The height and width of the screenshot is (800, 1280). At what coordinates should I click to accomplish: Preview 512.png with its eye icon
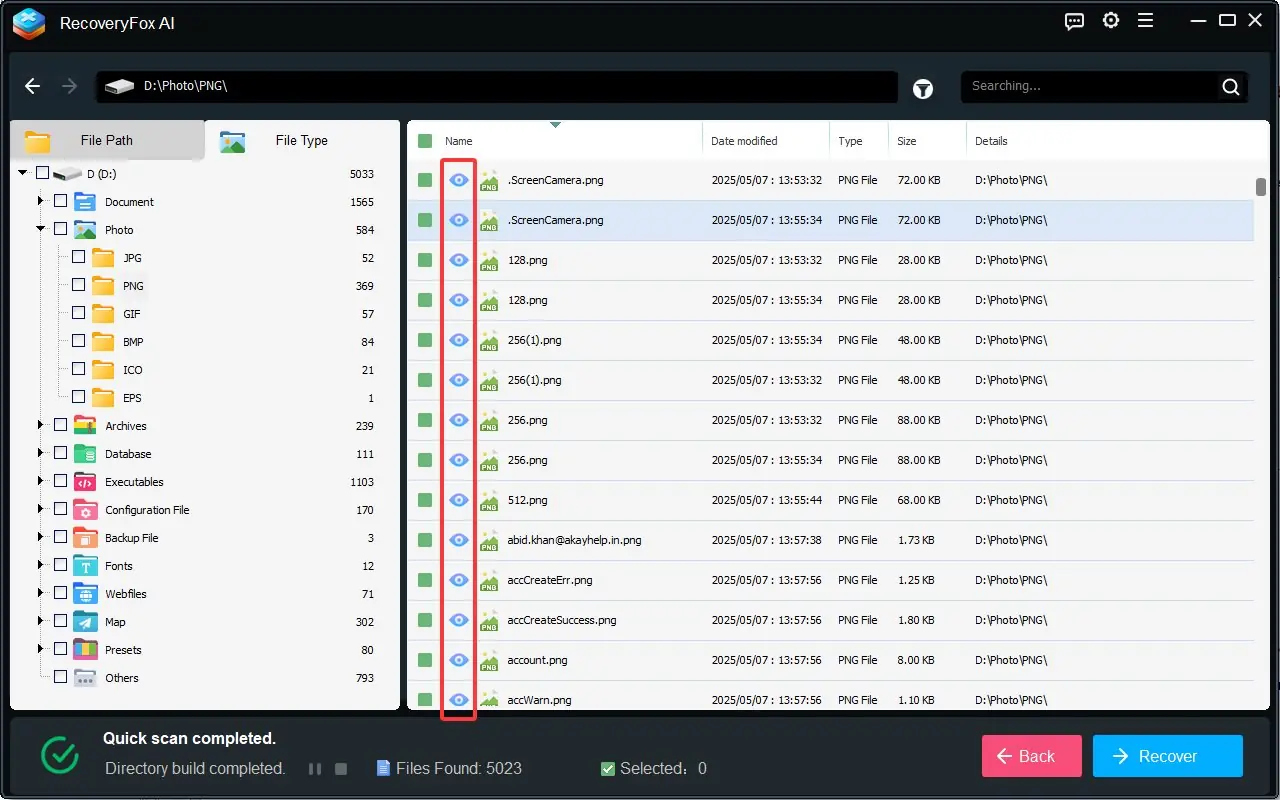click(459, 500)
